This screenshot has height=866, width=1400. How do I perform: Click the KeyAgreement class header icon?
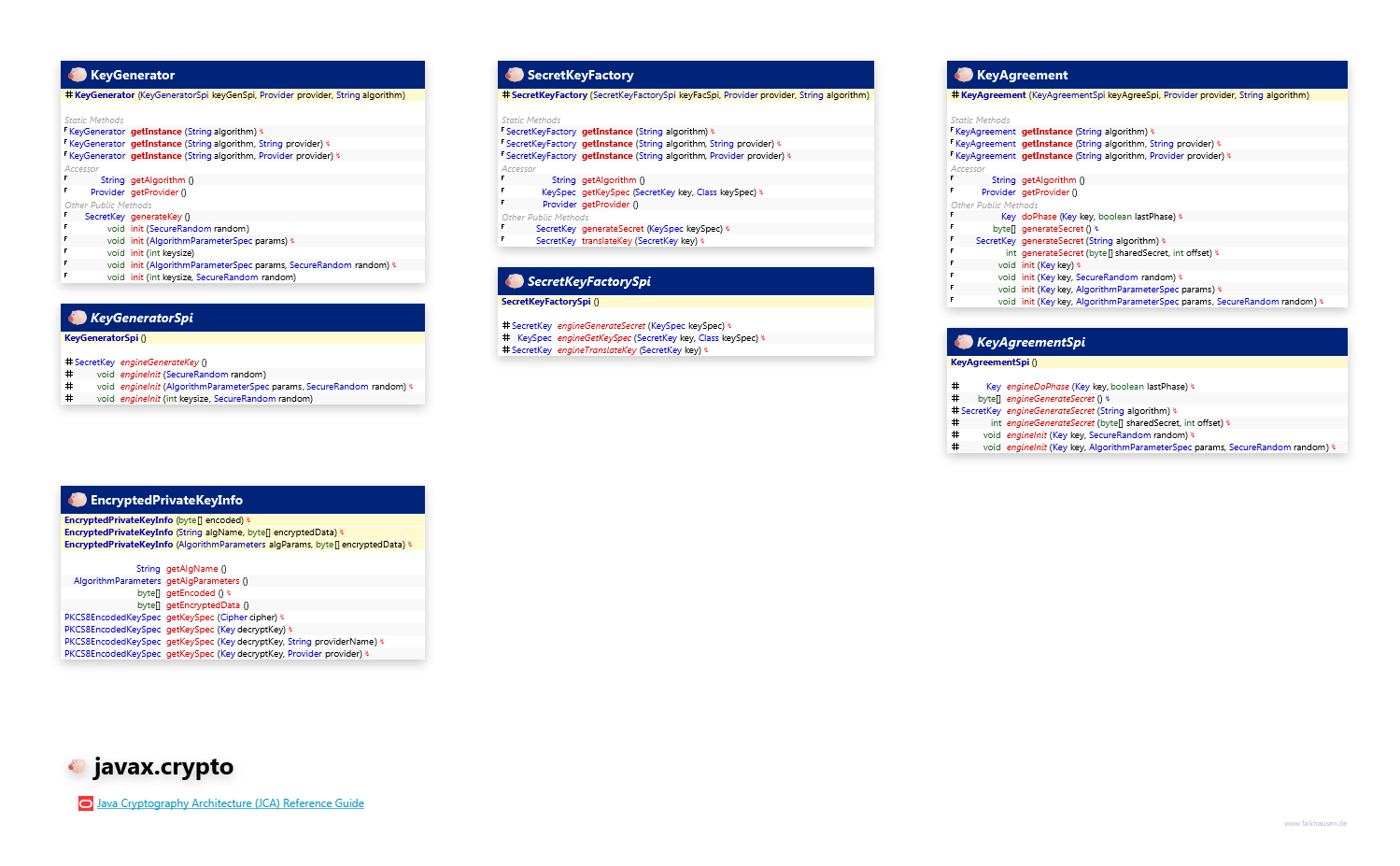click(x=964, y=75)
